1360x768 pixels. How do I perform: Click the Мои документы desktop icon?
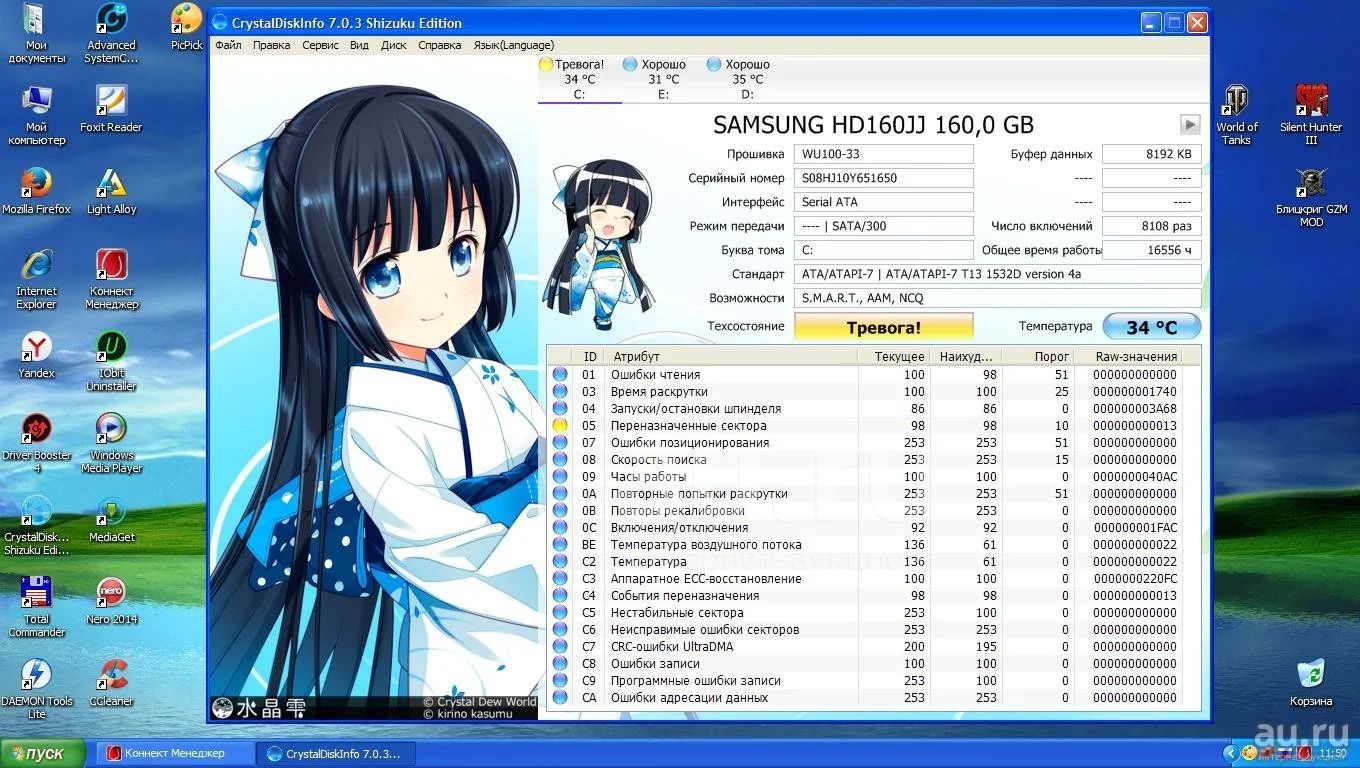36,34
